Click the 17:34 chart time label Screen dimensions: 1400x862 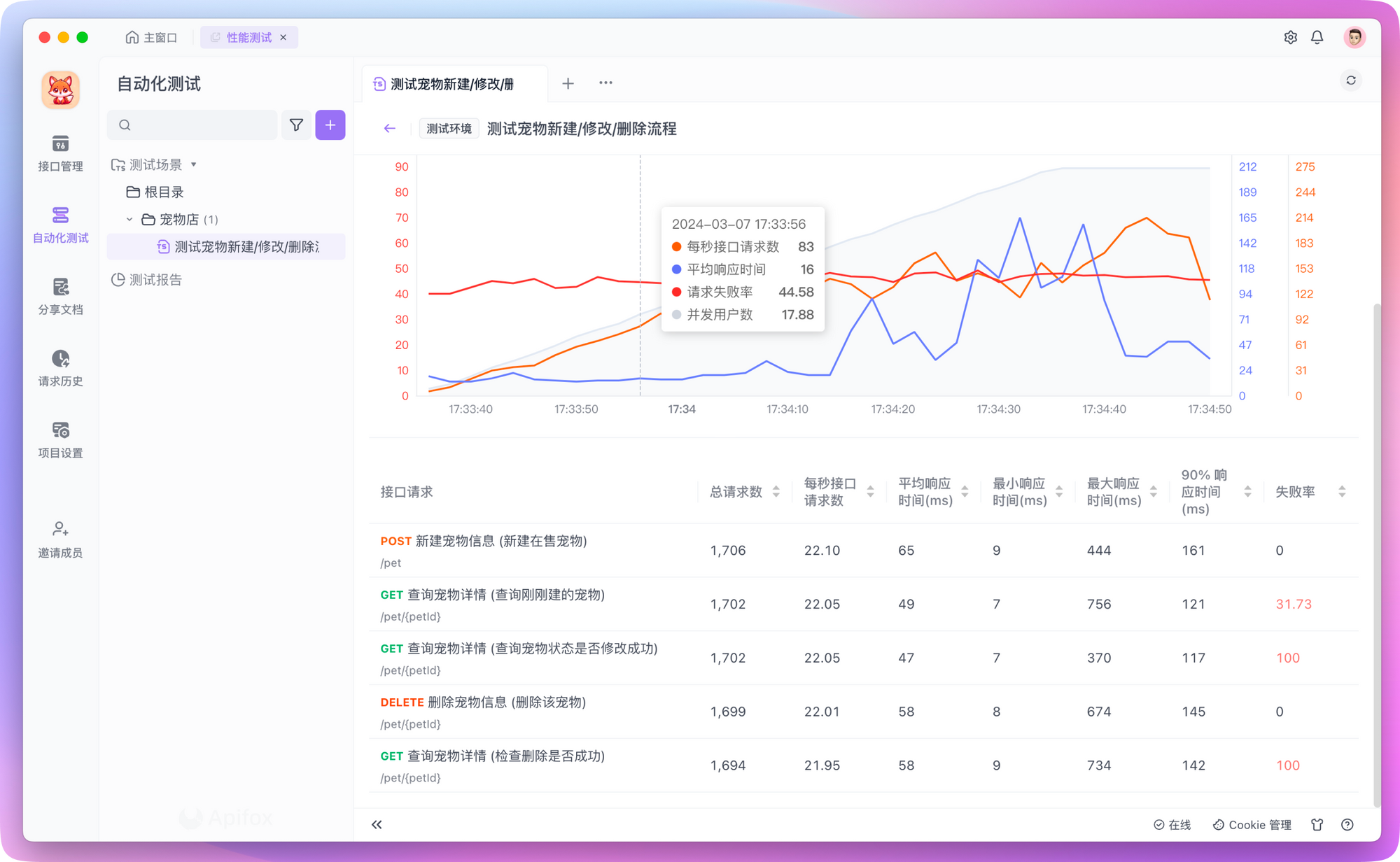click(681, 409)
